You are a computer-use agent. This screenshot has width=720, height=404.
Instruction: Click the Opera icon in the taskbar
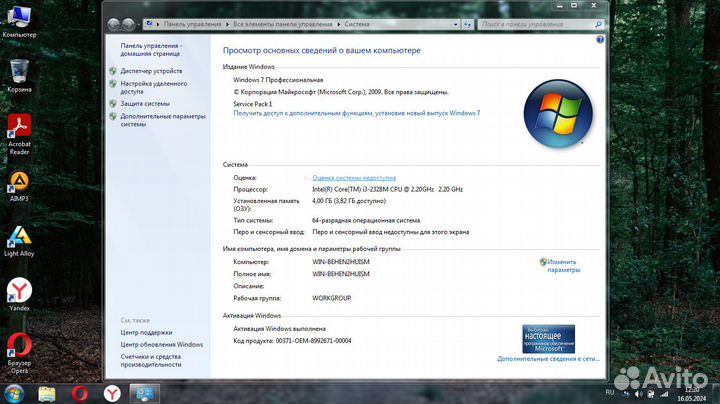[79, 394]
